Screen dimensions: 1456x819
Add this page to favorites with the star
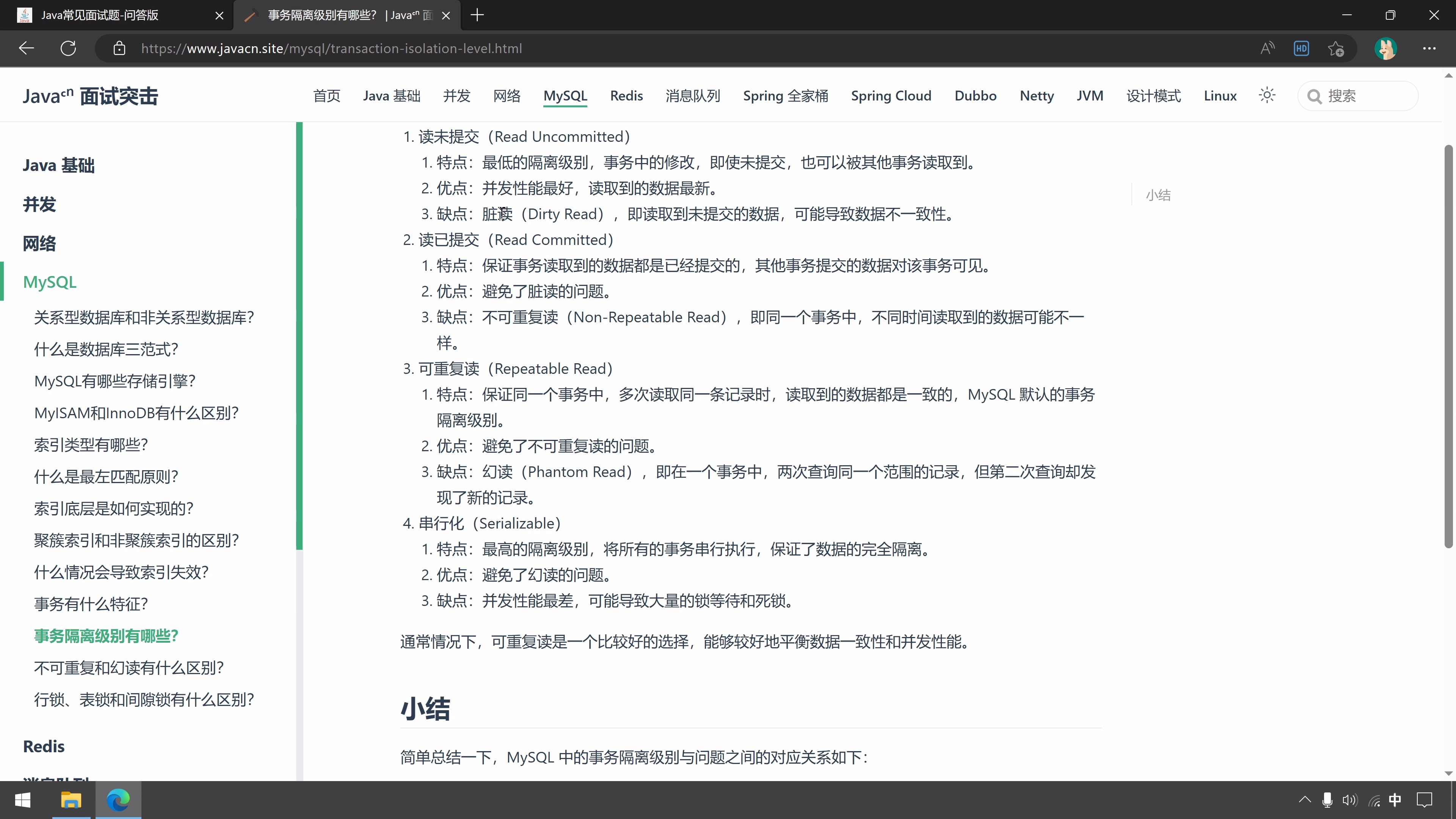(x=1336, y=48)
